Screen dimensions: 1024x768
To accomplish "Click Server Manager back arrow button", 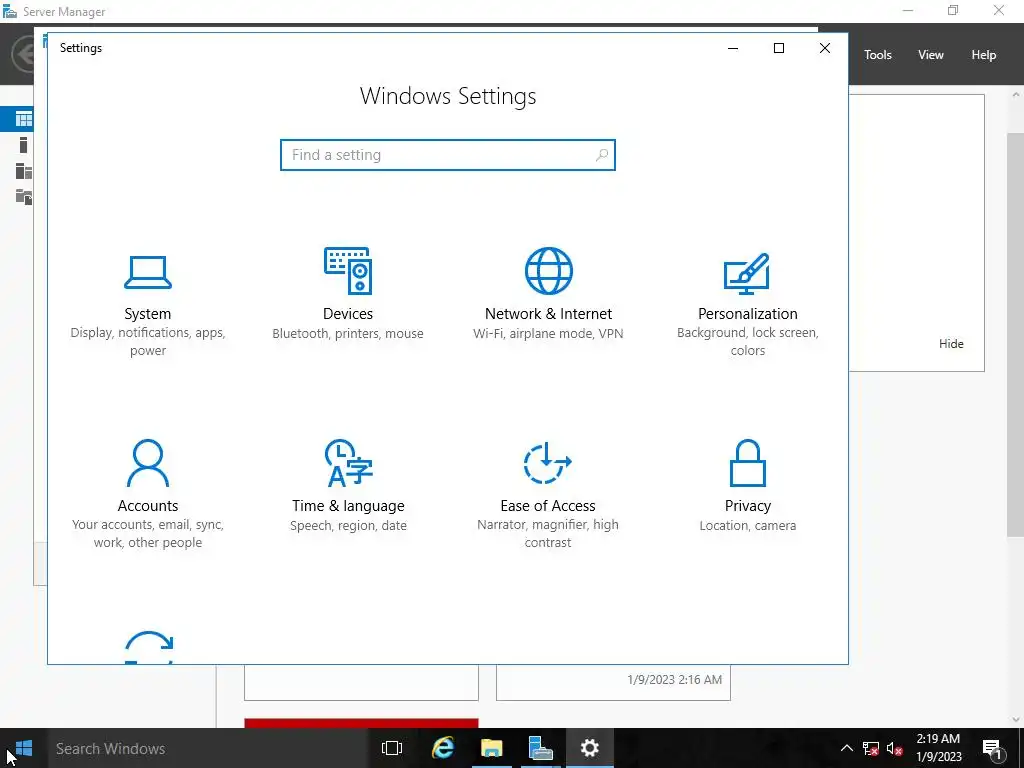I will (24, 54).
